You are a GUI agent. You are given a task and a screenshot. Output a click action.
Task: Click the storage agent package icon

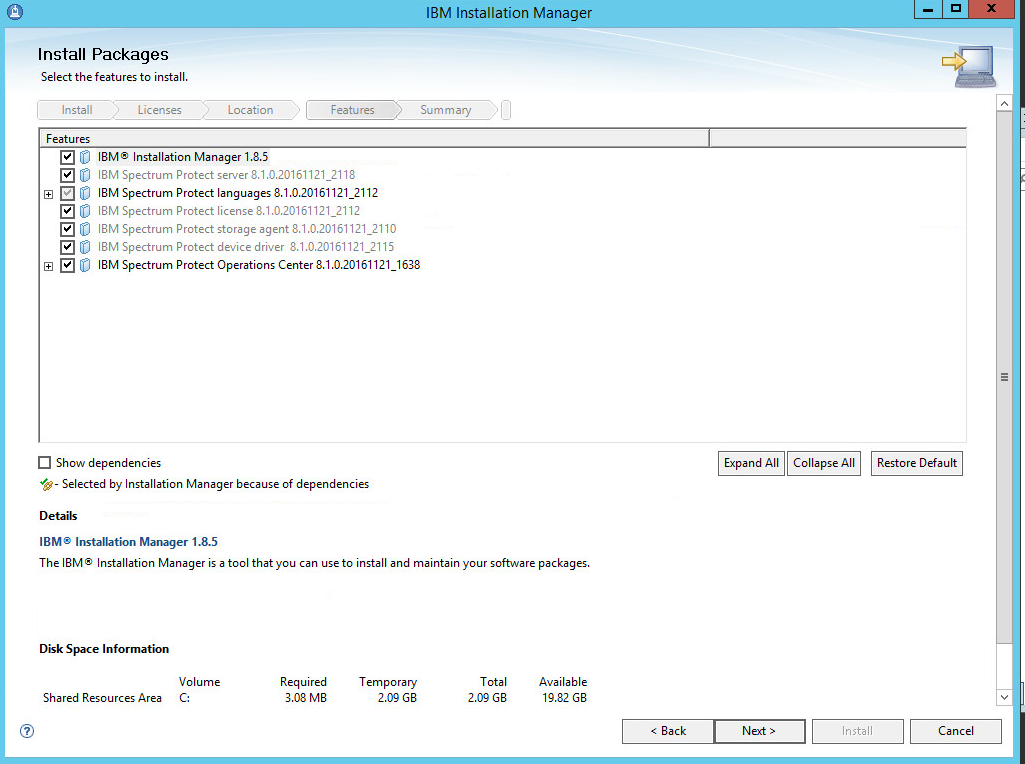[85, 229]
